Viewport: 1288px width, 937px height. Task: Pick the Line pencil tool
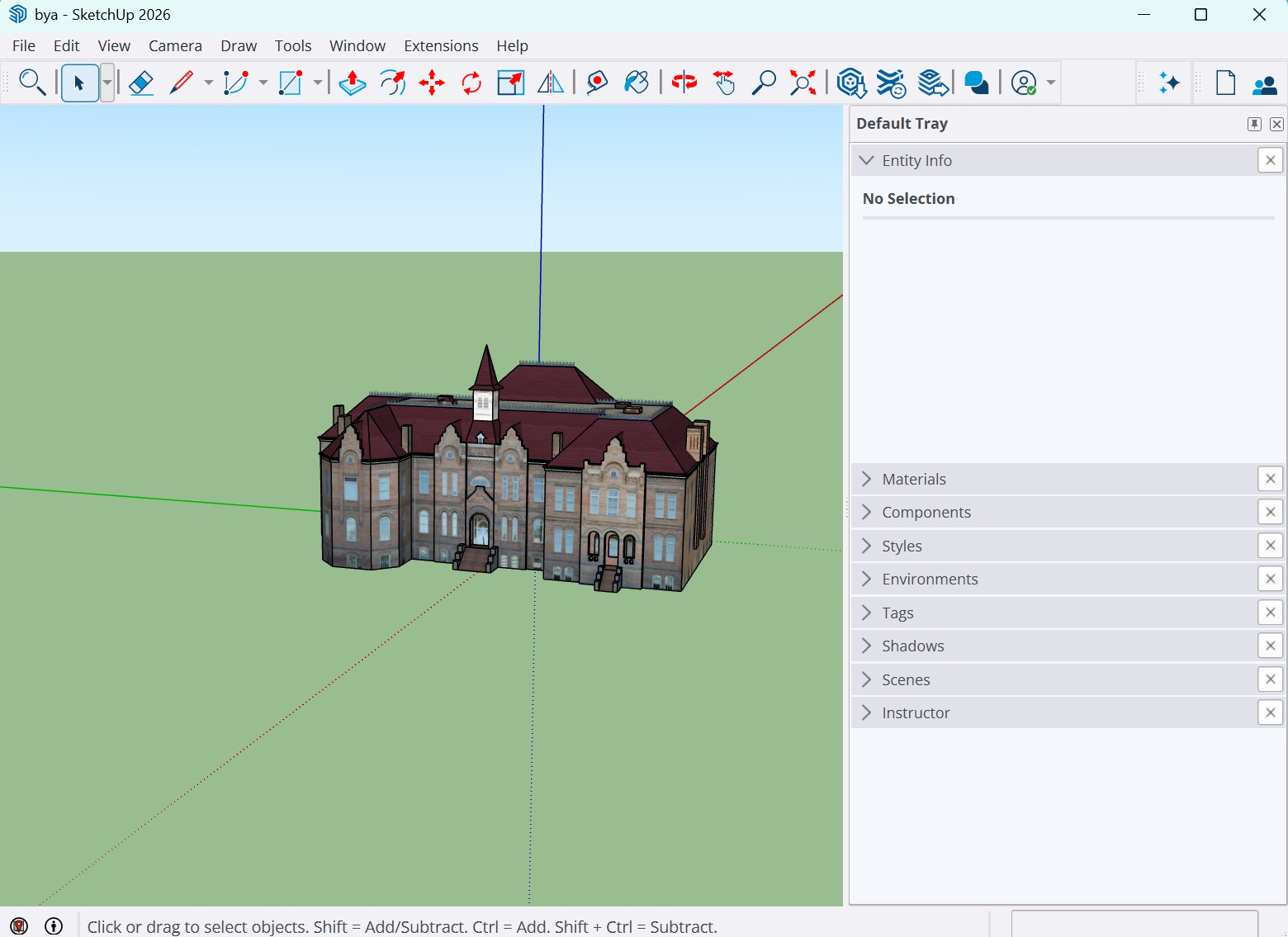tap(182, 83)
